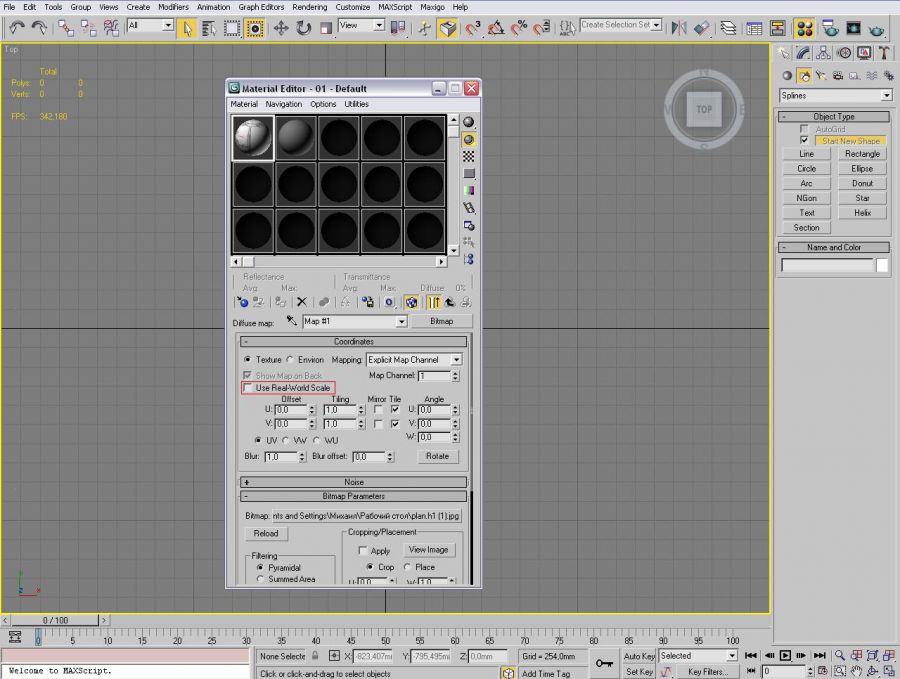Toggle Background checker icon in Material Editor

[469, 157]
